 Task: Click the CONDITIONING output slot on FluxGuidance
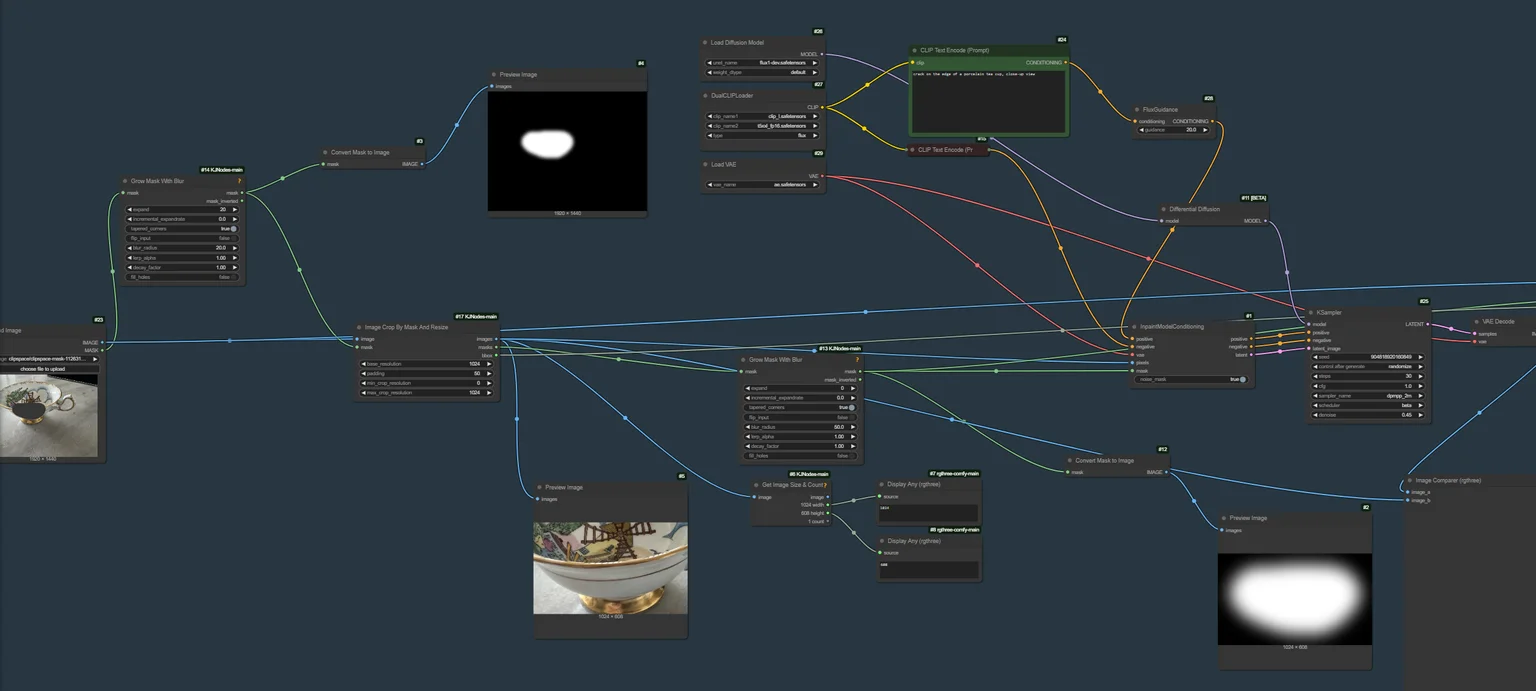[x=1212, y=121]
